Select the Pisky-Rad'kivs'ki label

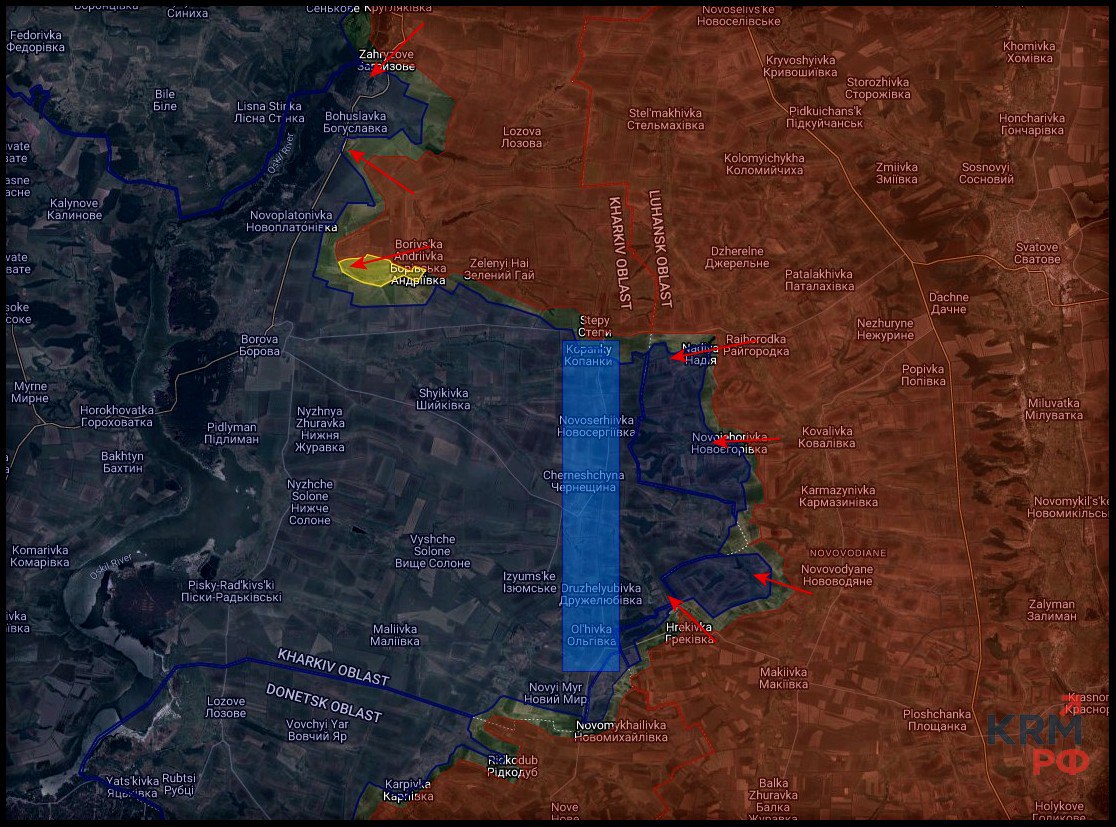(x=231, y=591)
